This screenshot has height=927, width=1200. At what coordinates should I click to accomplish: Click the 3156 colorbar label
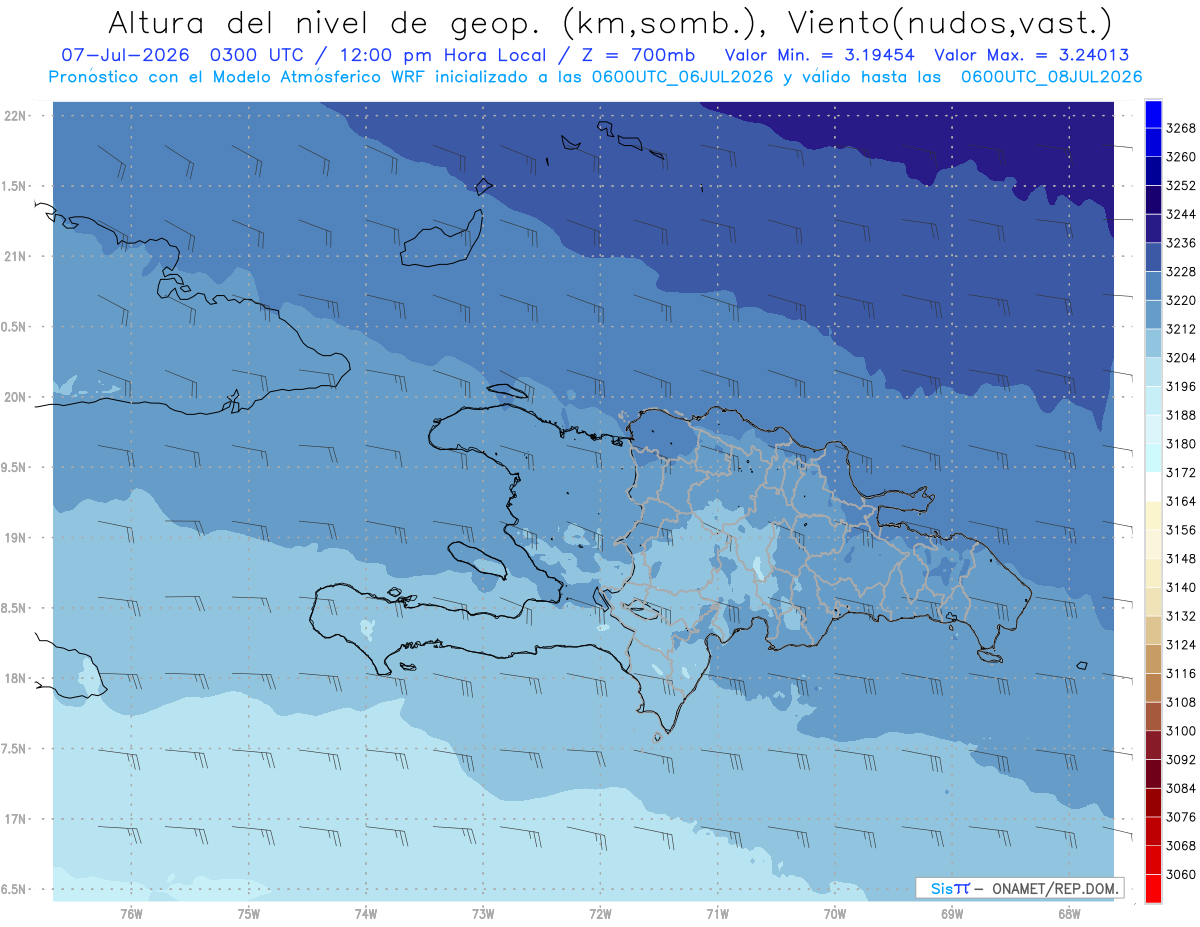[x=1181, y=530]
